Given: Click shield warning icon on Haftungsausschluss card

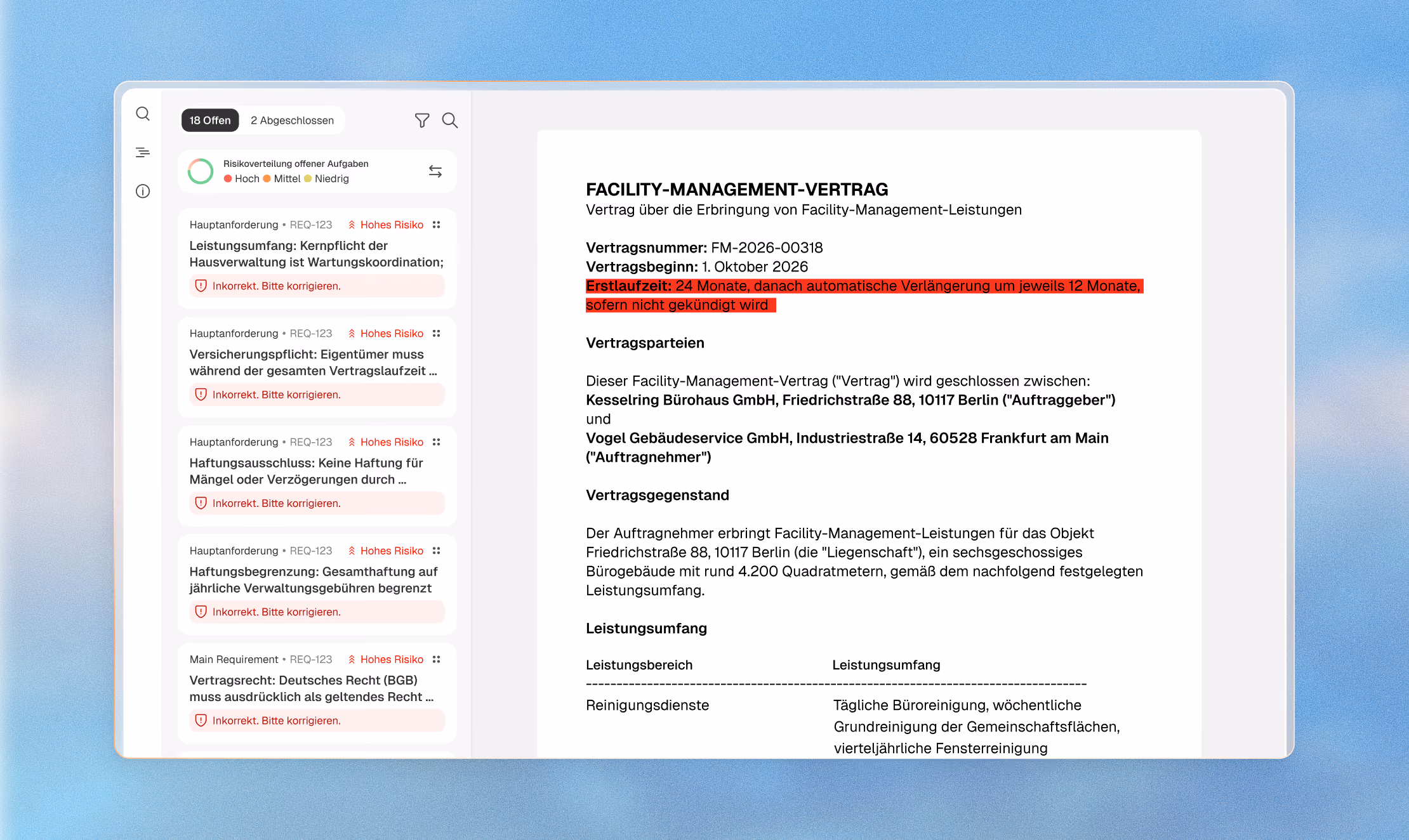Looking at the screenshot, I should pos(201,503).
